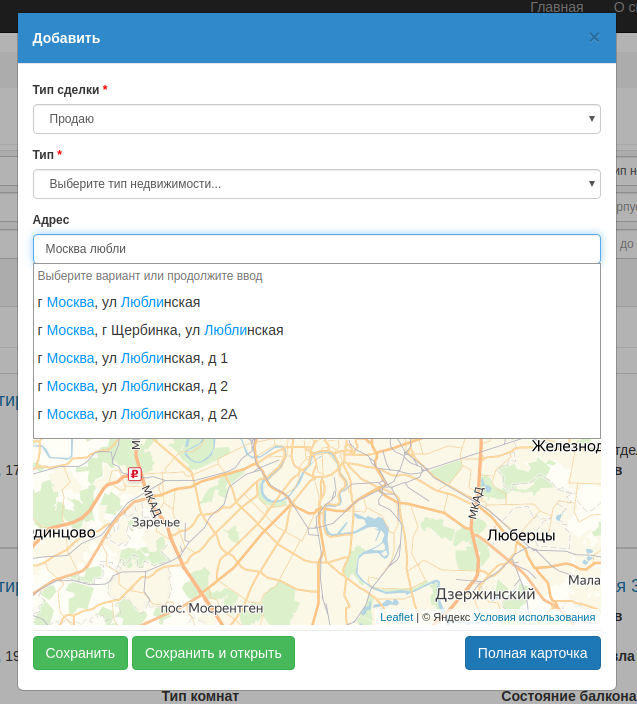Viewport: 637px width, 704px height.
Task: Click Люберцы label on the map
Action: click(521, 536)
